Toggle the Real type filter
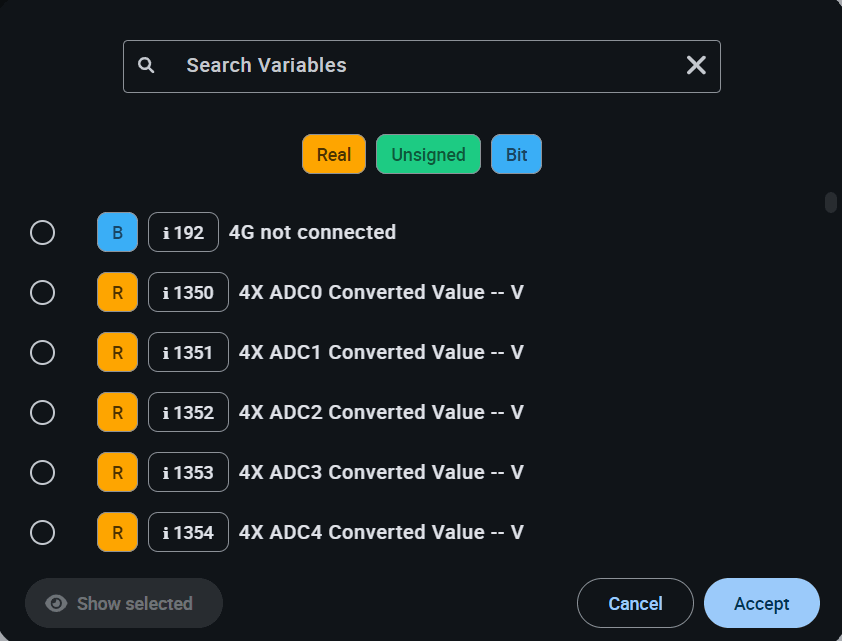842x641 pixels. pyautogui.click(x=334, y=155)
